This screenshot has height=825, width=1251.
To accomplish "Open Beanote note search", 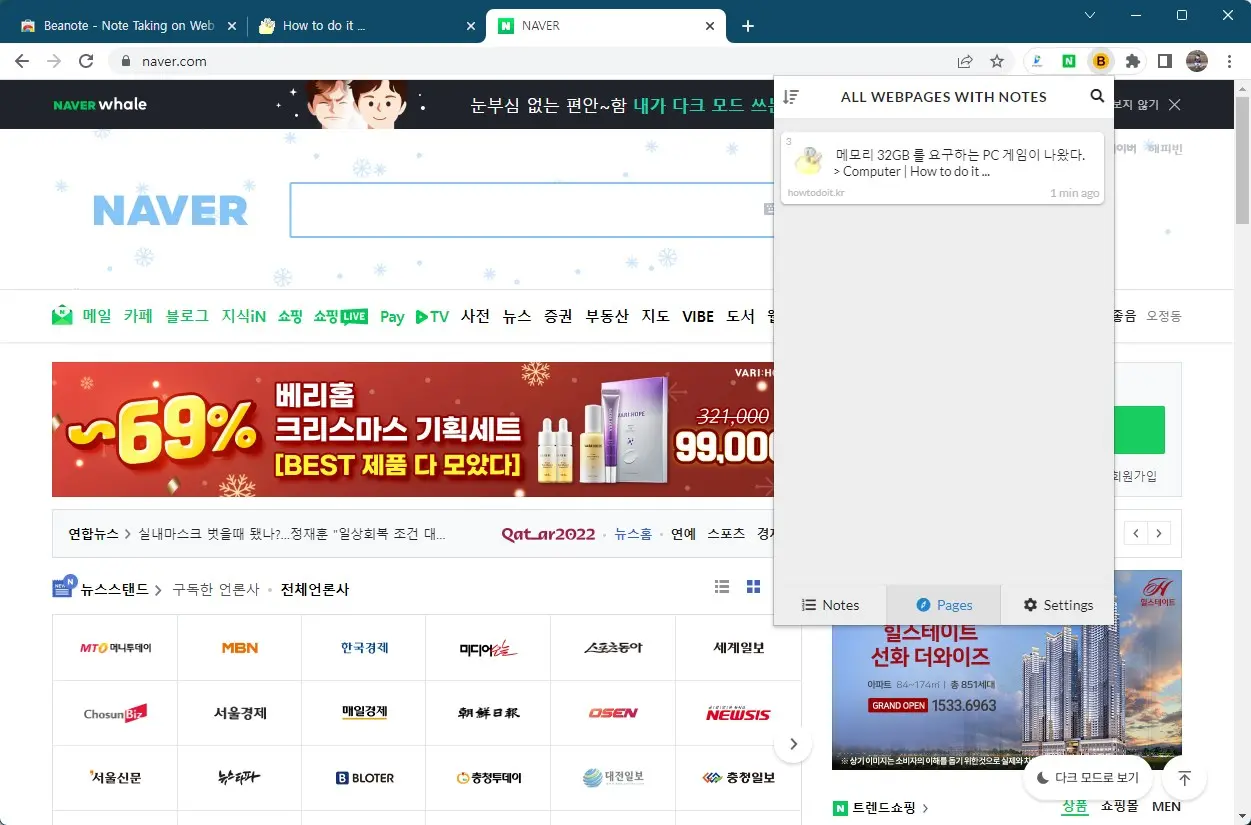I will (x=1097, y=96).
